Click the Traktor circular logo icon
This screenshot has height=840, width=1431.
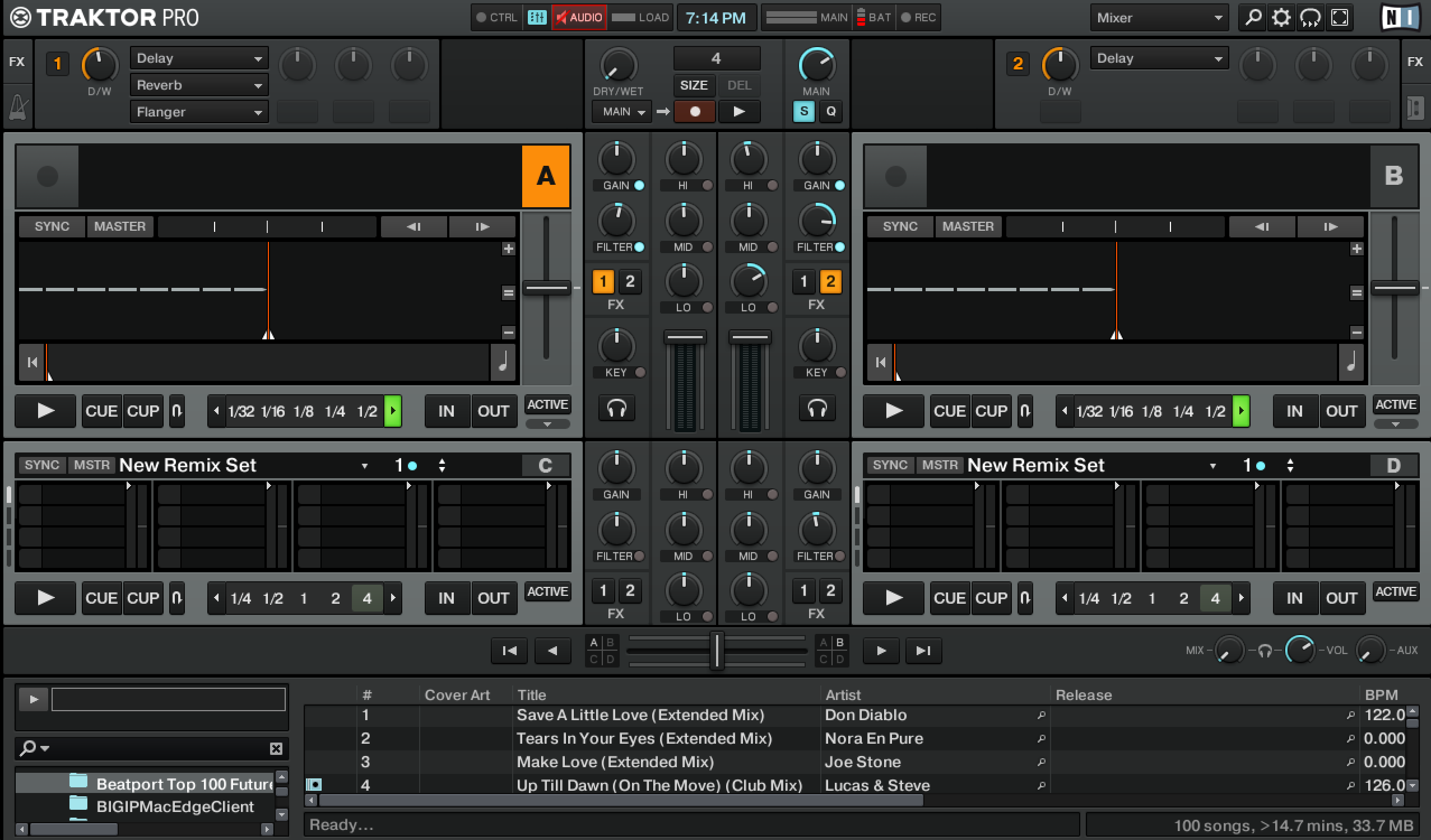[20, 17]
